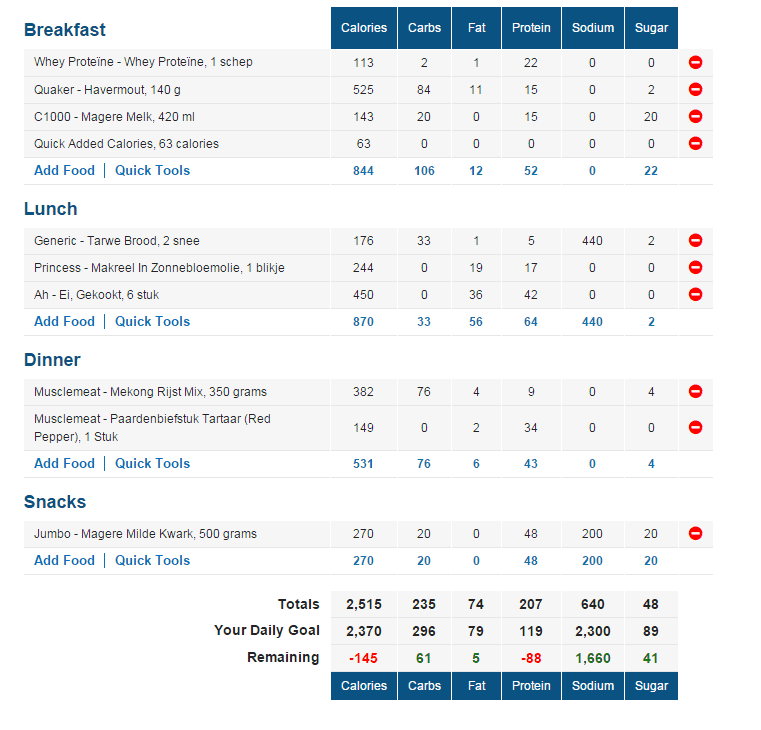Remove the Whey Proteïne breakfast entry
This screenshot has width=761, height=730.
(x=696, y=62)
